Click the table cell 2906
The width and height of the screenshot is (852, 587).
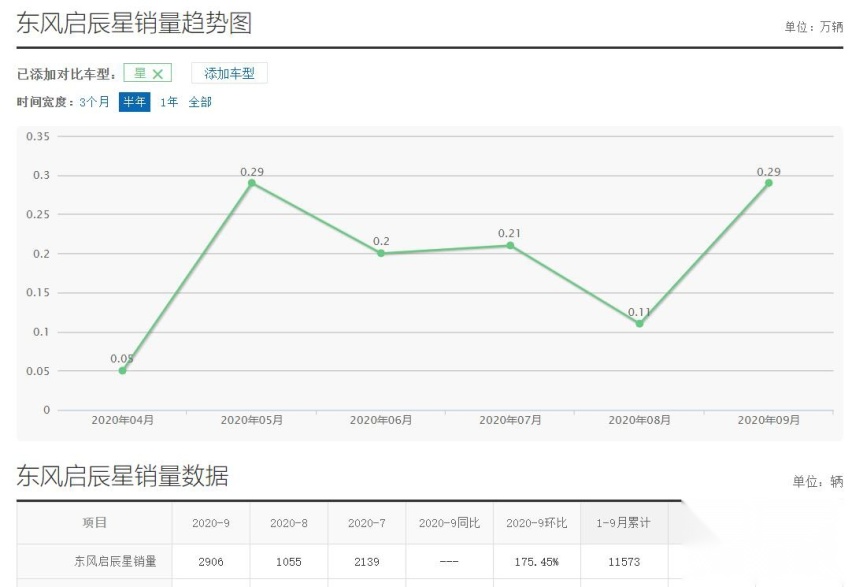pyautogui.click(x=211, y=562)
